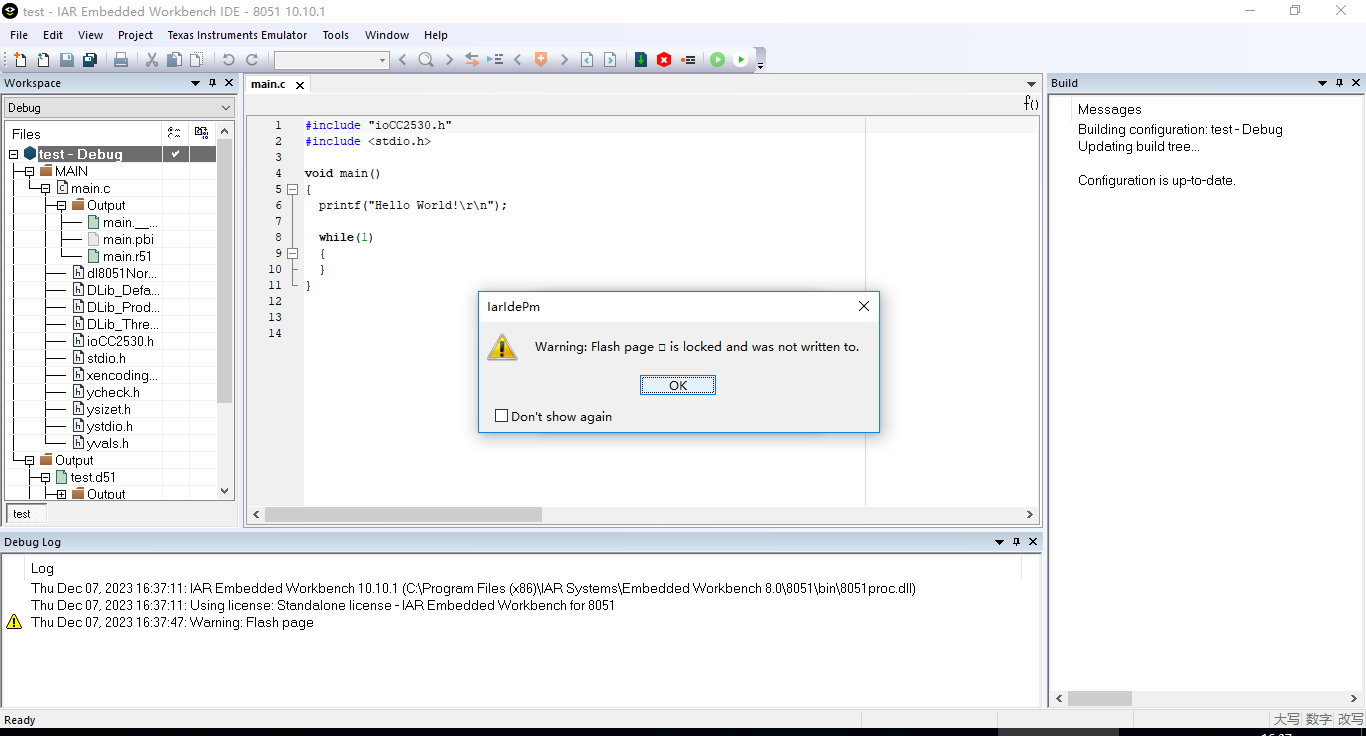Click the red Stop Debugging icon
Image resolution: width=1366 pixels, height=736 pixels.
pos(664,60)
